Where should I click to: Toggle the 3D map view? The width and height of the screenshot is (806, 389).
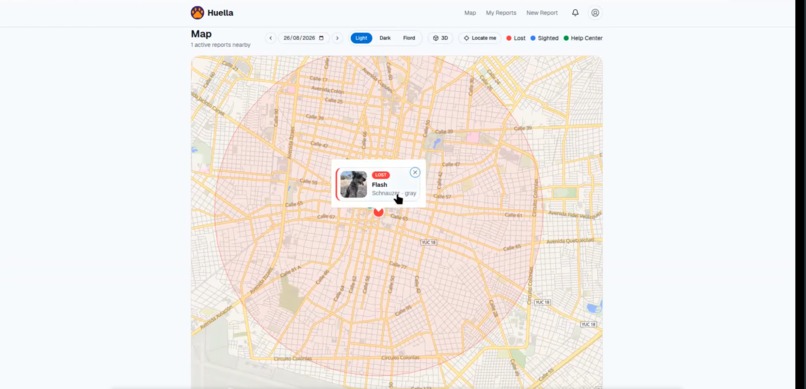pos(441,38)
